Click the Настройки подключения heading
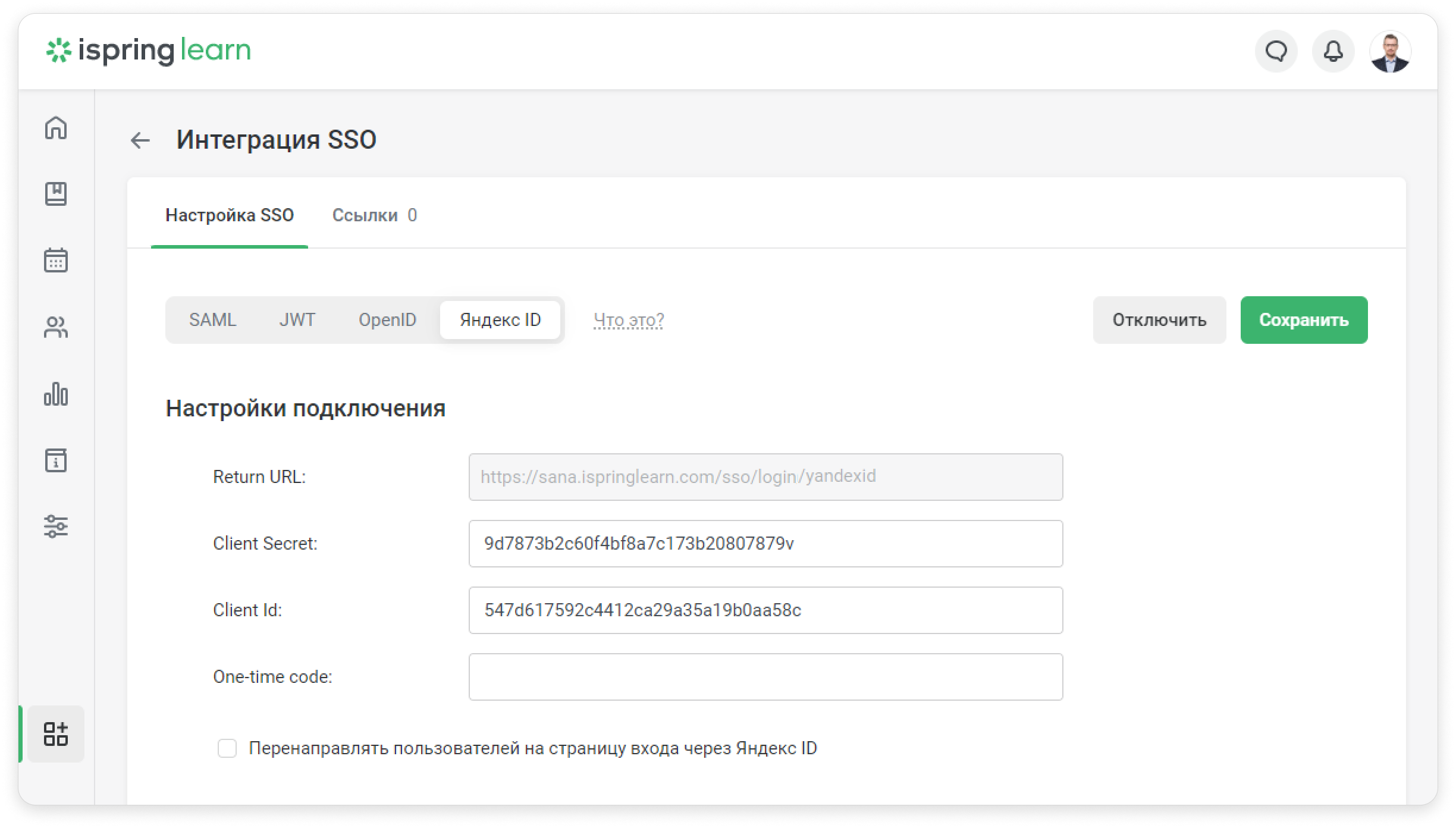Screen dimensions: 1456x828 pyautogui.click(x=306, y=409)
